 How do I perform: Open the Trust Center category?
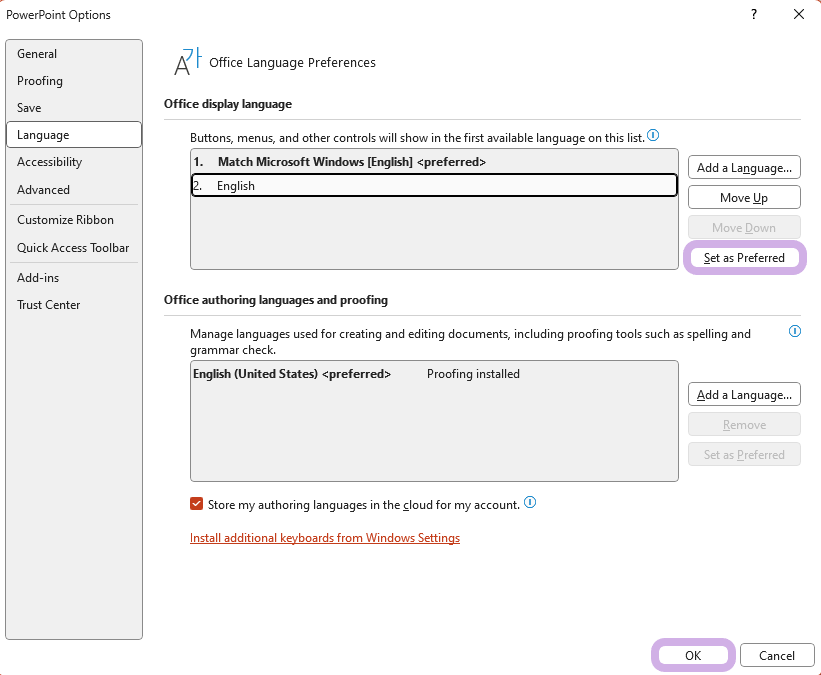[x=48, y=305]
